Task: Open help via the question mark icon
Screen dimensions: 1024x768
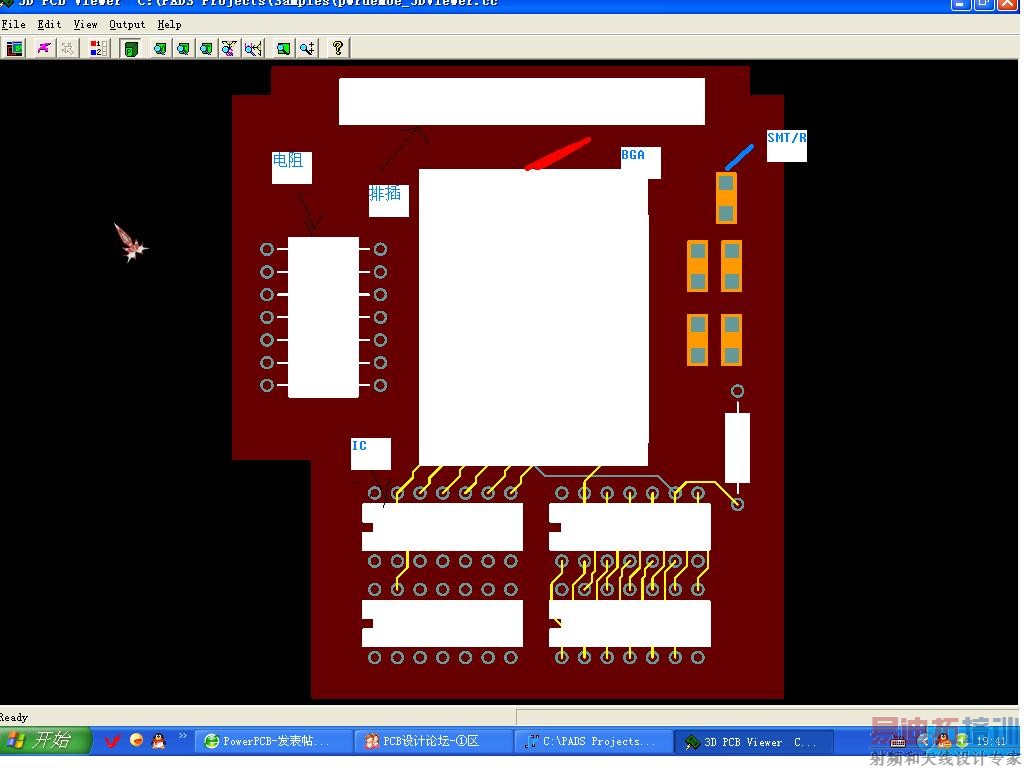Action: pos(338,48)
